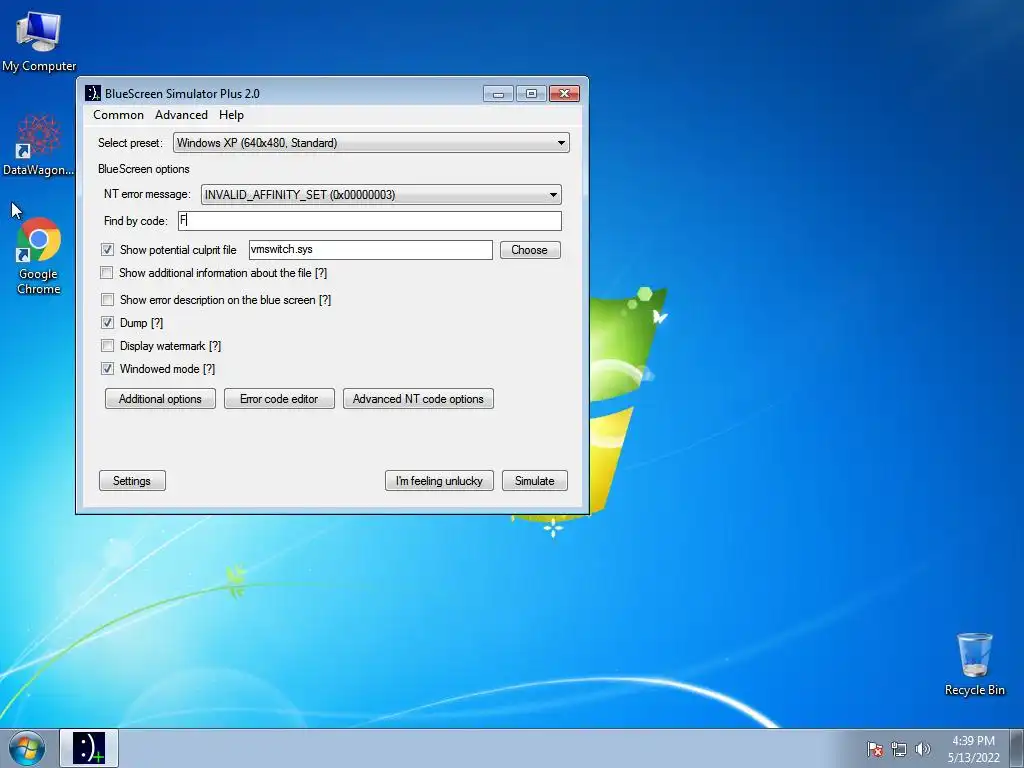This screenshot has height=768, width=1024.
Task: Open the Error code editor
Action: (x=279, y=399)
